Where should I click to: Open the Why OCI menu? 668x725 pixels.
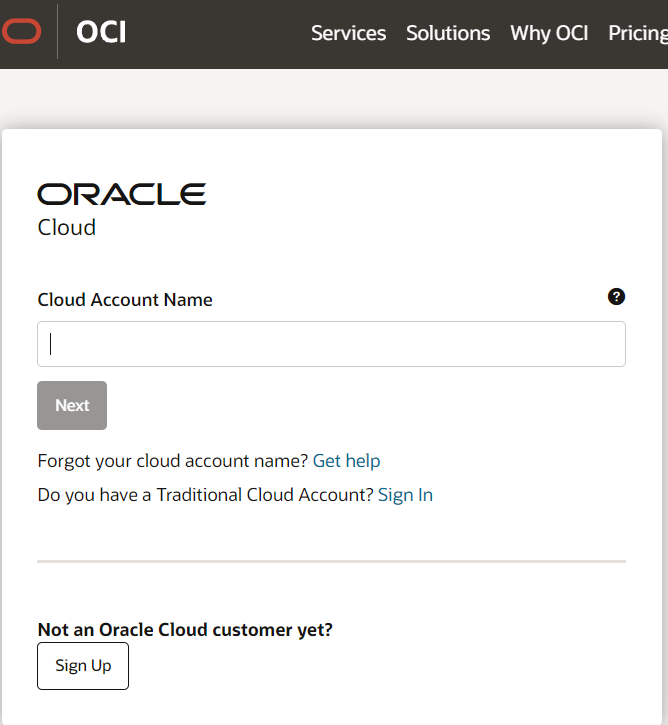point(549,34)
